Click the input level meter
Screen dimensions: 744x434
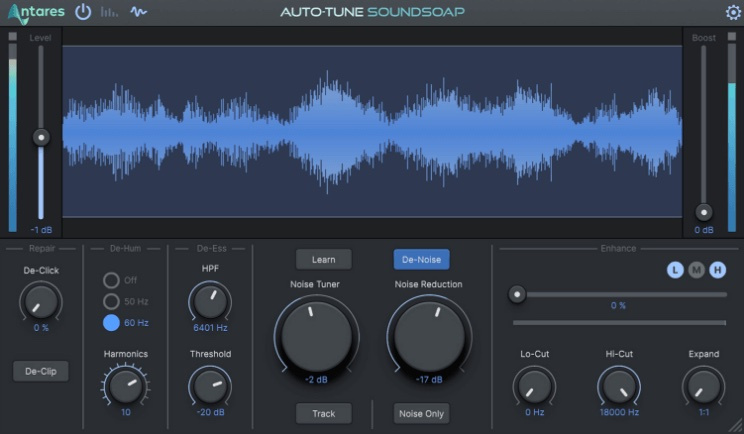pyautogui.click(x=13, y=138)
